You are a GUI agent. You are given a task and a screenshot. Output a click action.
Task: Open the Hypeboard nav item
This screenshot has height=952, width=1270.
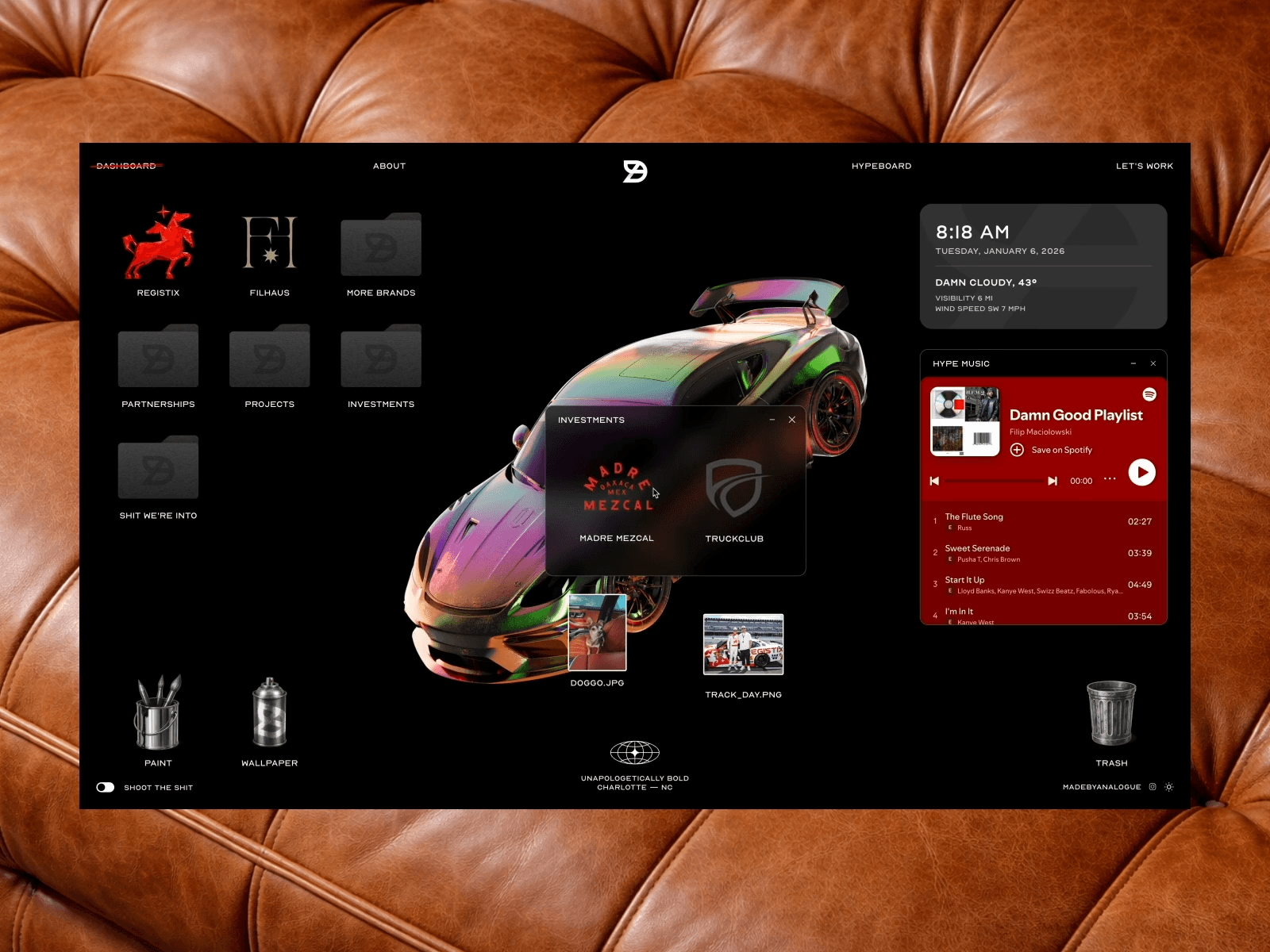tap(882, 166)
